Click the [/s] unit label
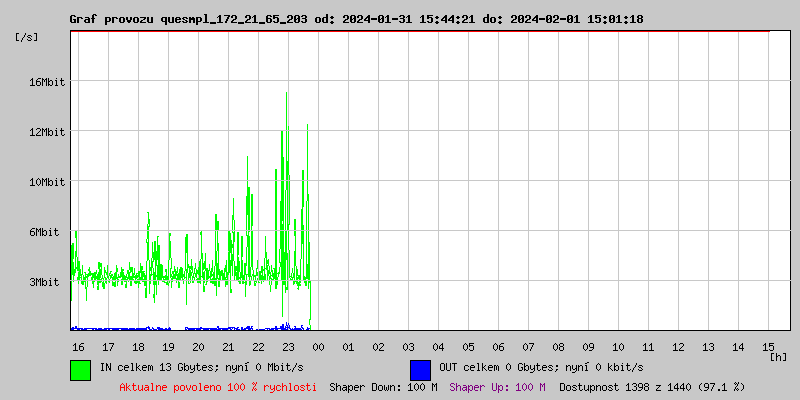800x400 pixels. 28,37
